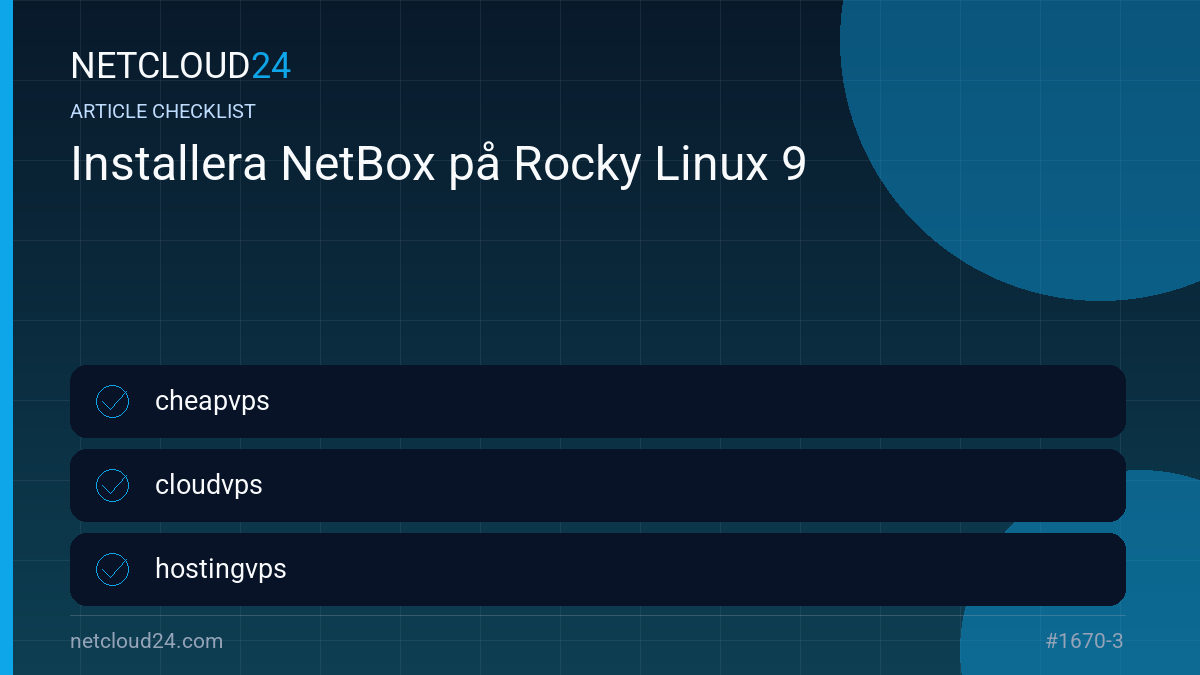The width and height of the screenshot is (1200, 675).
Task: Click the checkmark icon beside cheapvps
Action: [112, 401]
